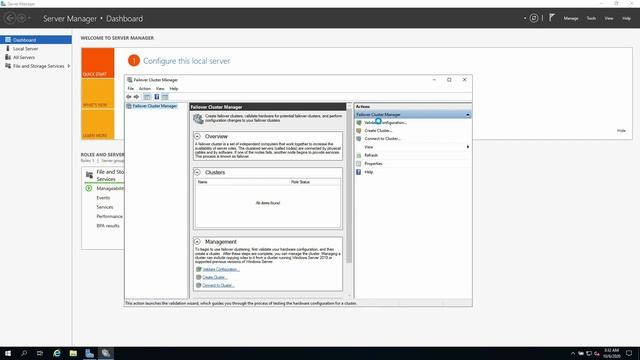This screenshot has height=360, width=640.
Task: Click Refresh in the Actions pane
Action: (371, 156)
